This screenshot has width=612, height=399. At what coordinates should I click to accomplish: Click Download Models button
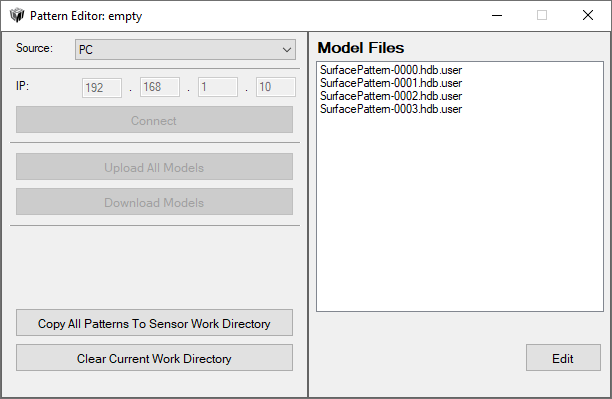[x=154, y=202]
